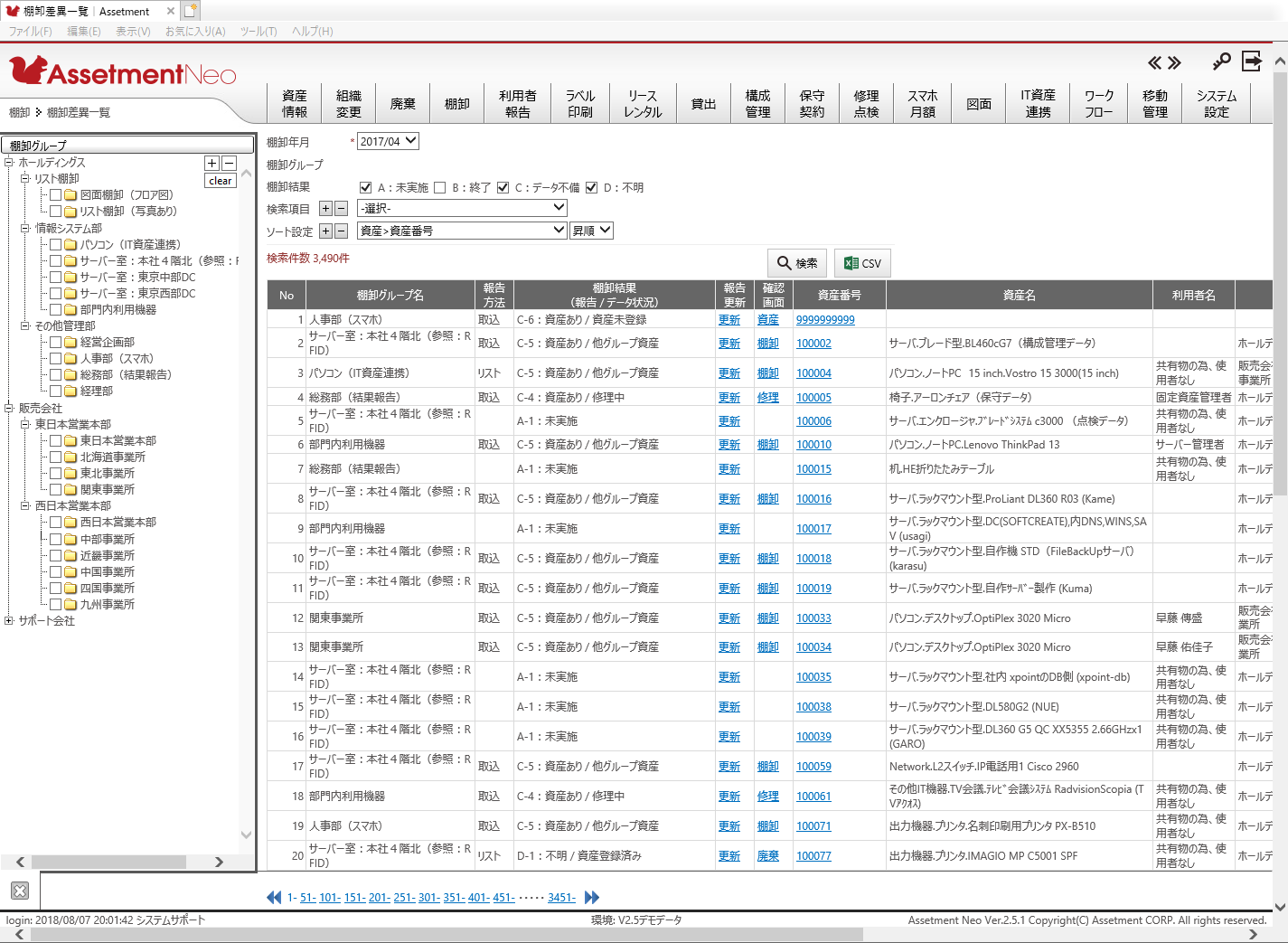Click the double right chevron icon
The image size is (1288, 943).
pos(1174,62)
